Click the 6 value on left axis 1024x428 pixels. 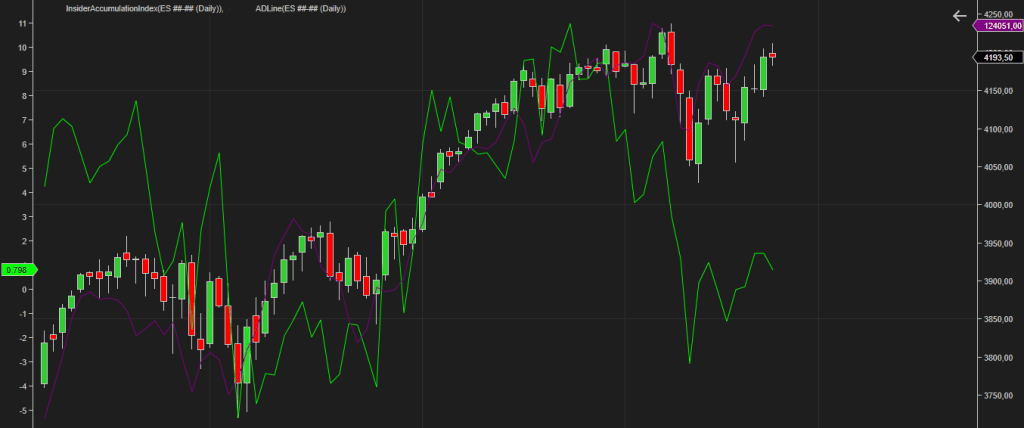click(24, 144)
